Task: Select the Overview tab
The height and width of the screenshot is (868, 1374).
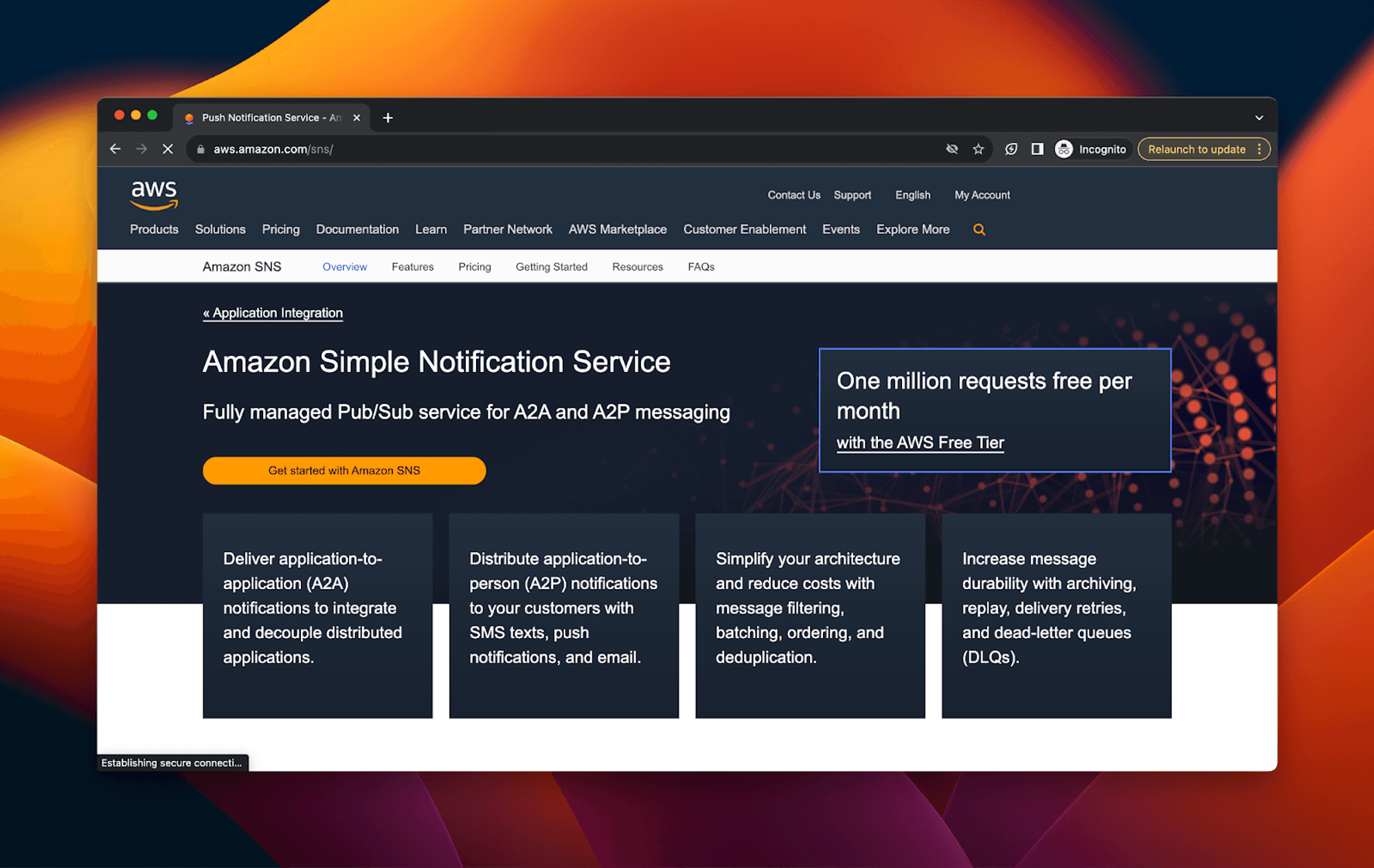Action: 345,266
